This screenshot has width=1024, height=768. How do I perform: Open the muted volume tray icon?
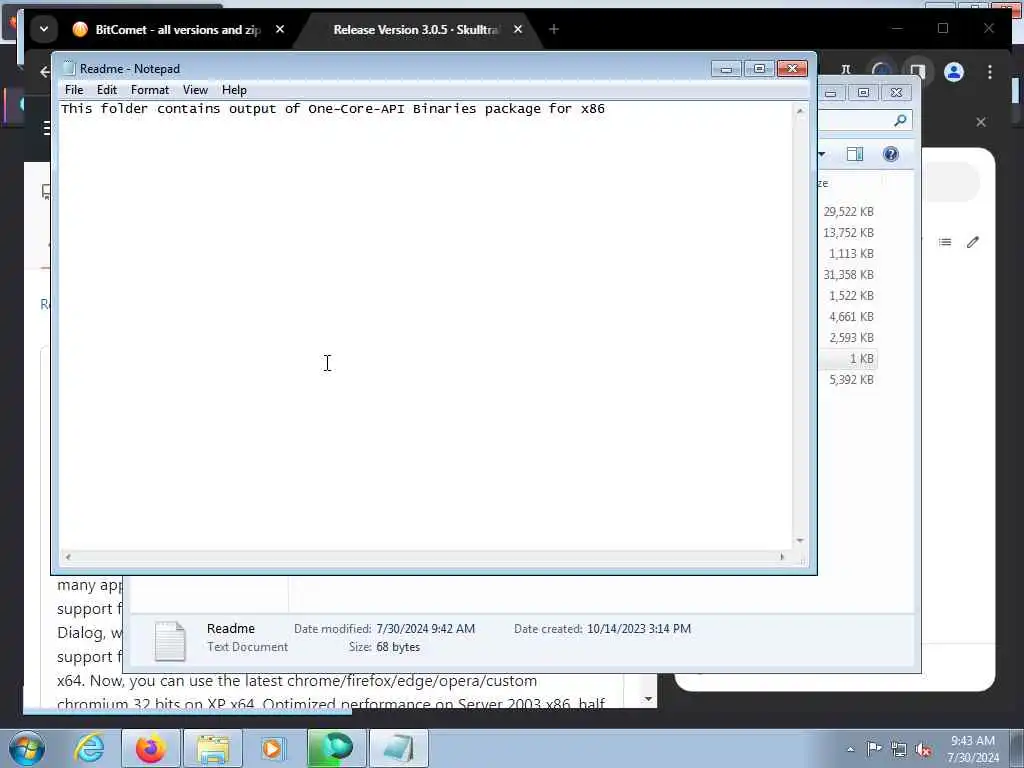923,750
